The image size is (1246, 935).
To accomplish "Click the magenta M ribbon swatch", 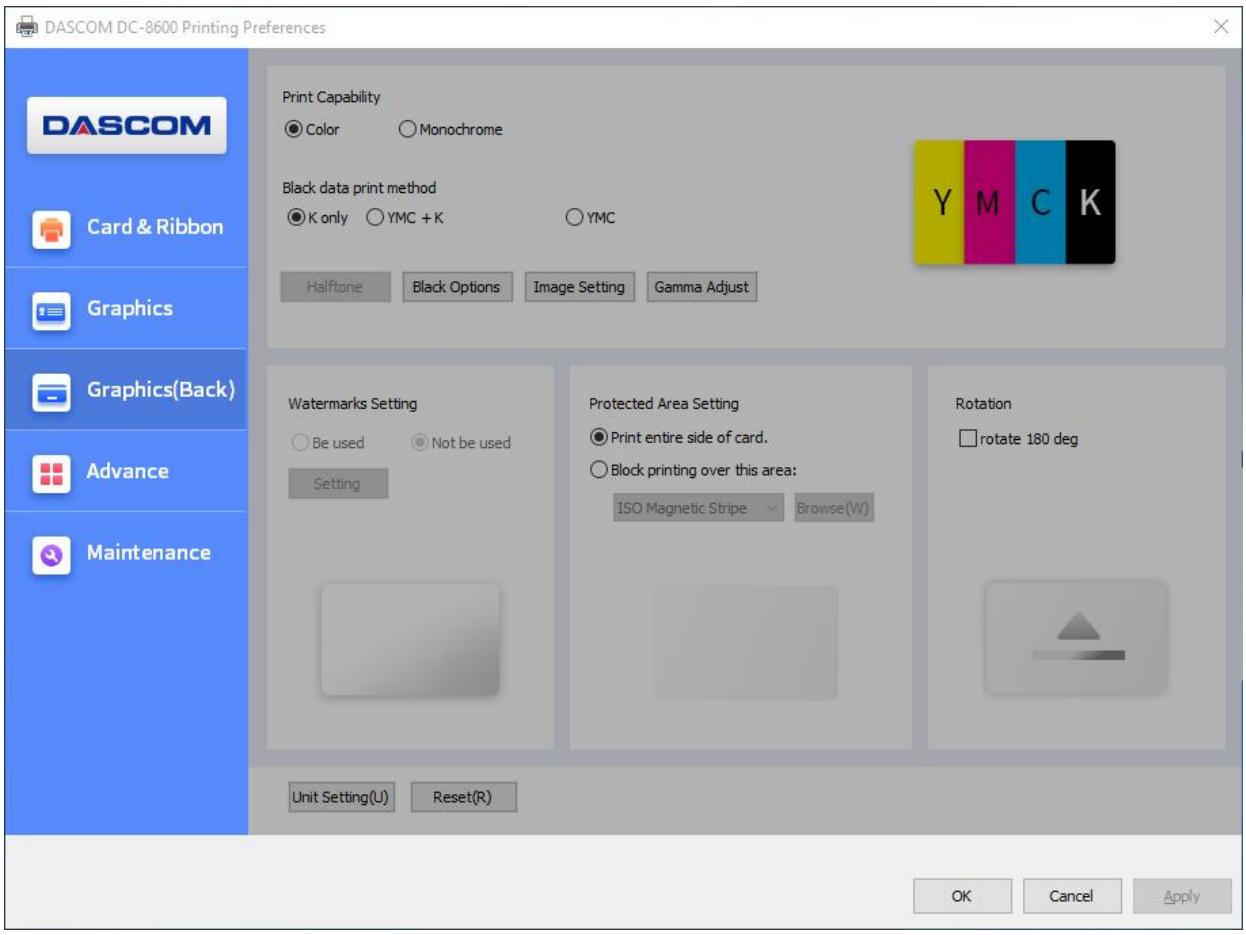I will tap(990, 202).
